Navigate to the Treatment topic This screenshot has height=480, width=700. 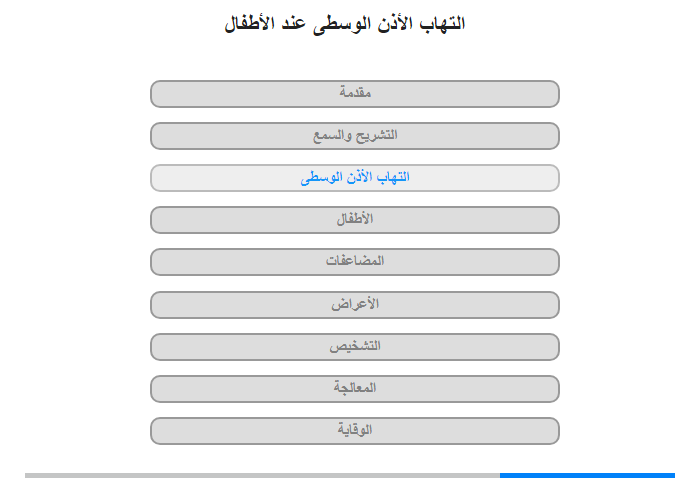click(x=355, y=388)
